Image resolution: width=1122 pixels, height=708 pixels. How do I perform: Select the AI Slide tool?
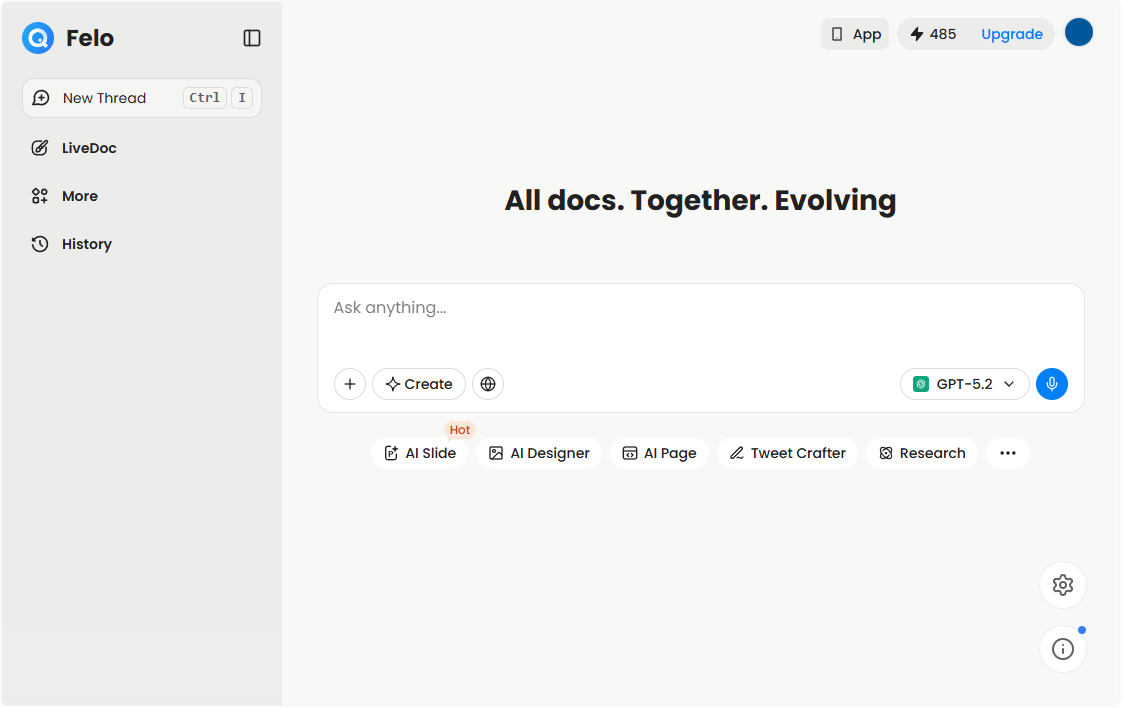point(420,453)
